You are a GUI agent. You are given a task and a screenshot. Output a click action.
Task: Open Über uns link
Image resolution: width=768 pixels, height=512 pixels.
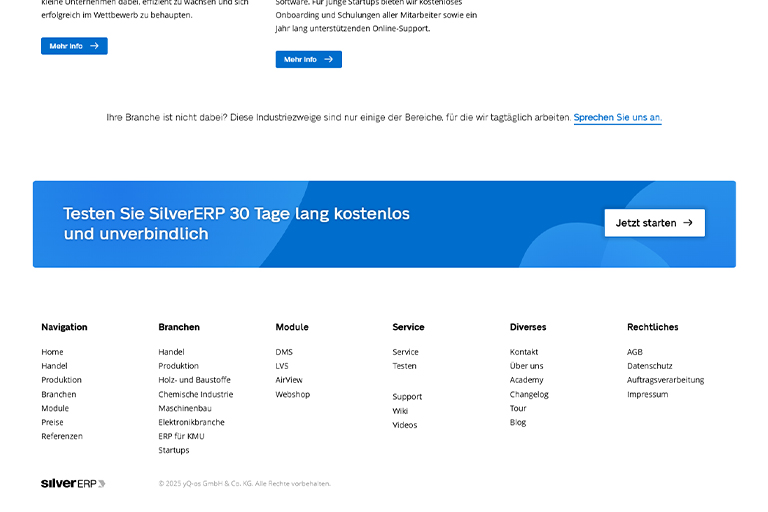pyautogui.click(x=527, y=366)
